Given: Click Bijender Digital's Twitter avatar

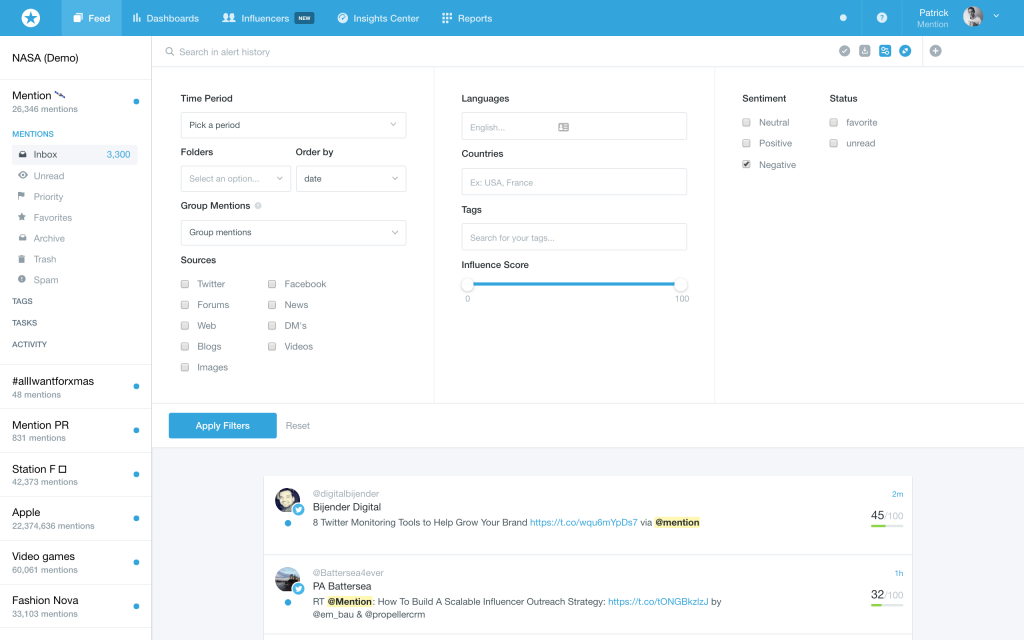Looking at the screenshot, I should pos(287,501).
